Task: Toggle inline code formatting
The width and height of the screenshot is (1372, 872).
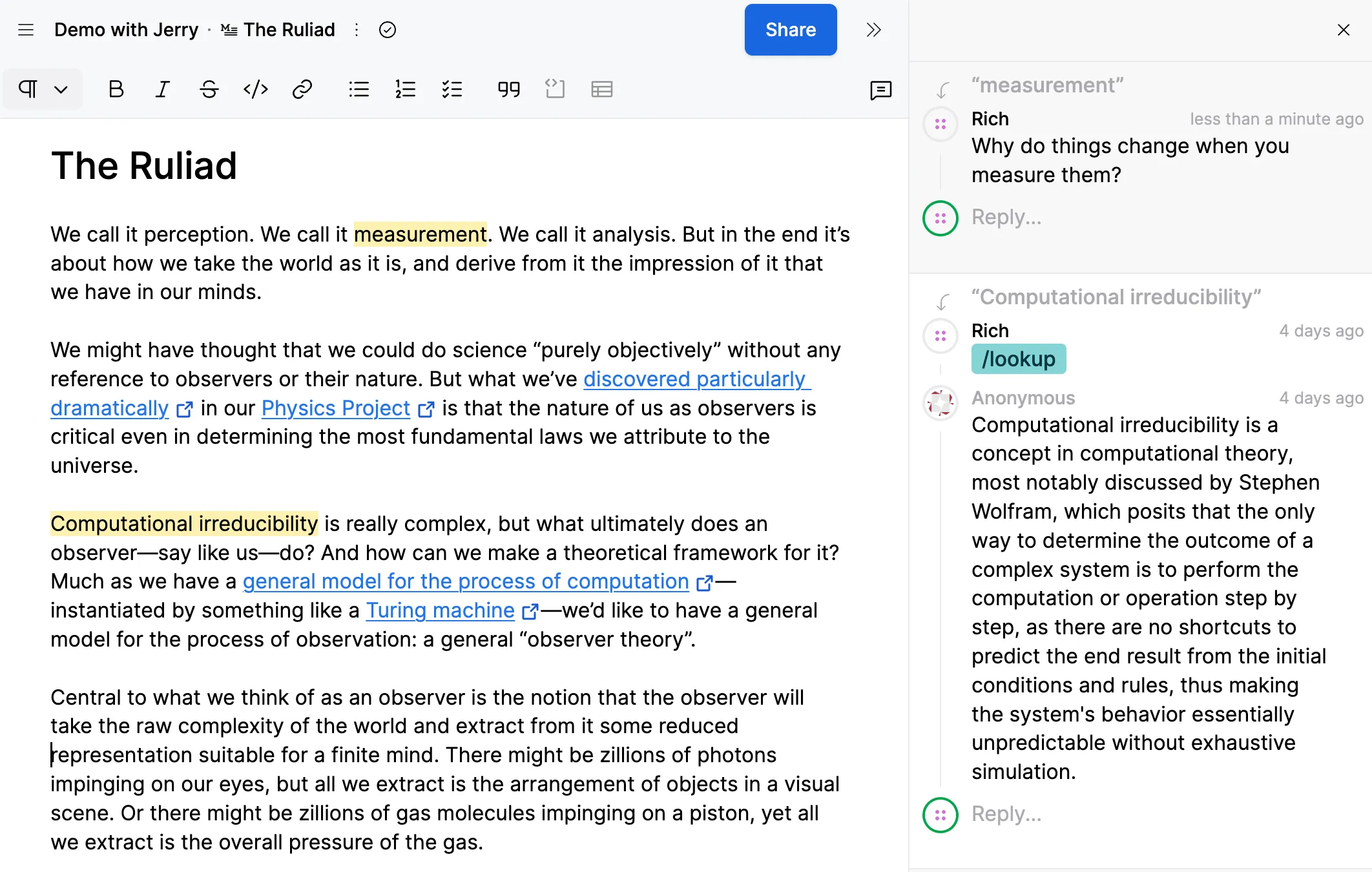Action: tap(256, 89)
